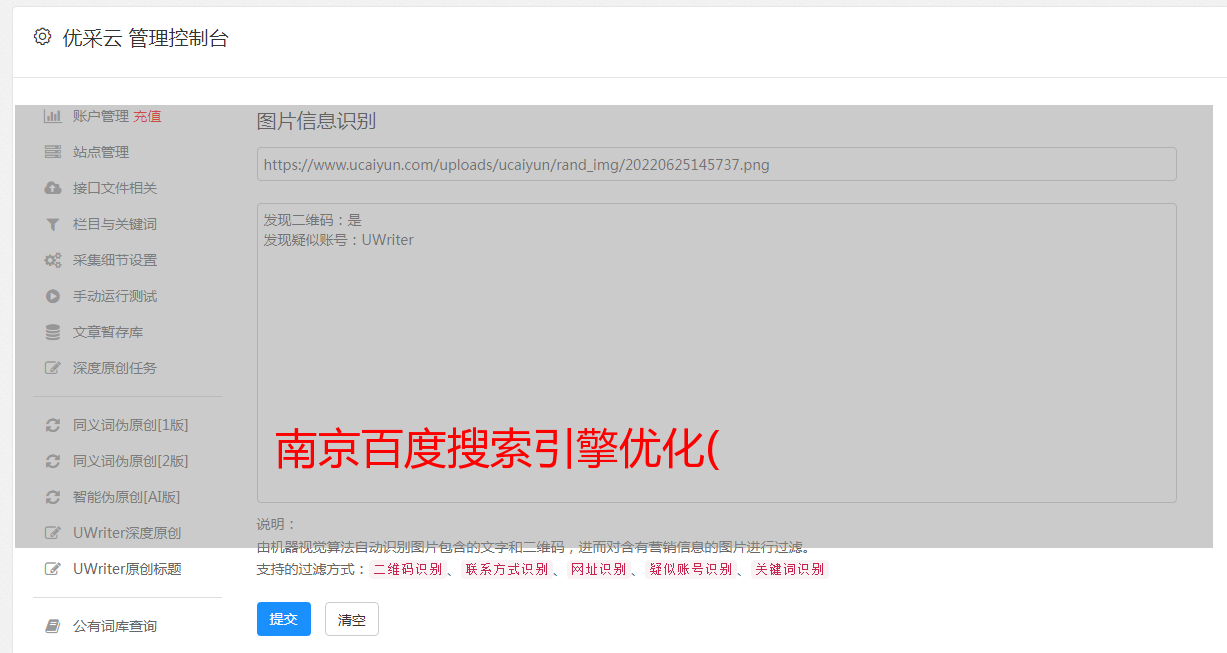Go to 接口文件相关 menu item

coord(115,188)
